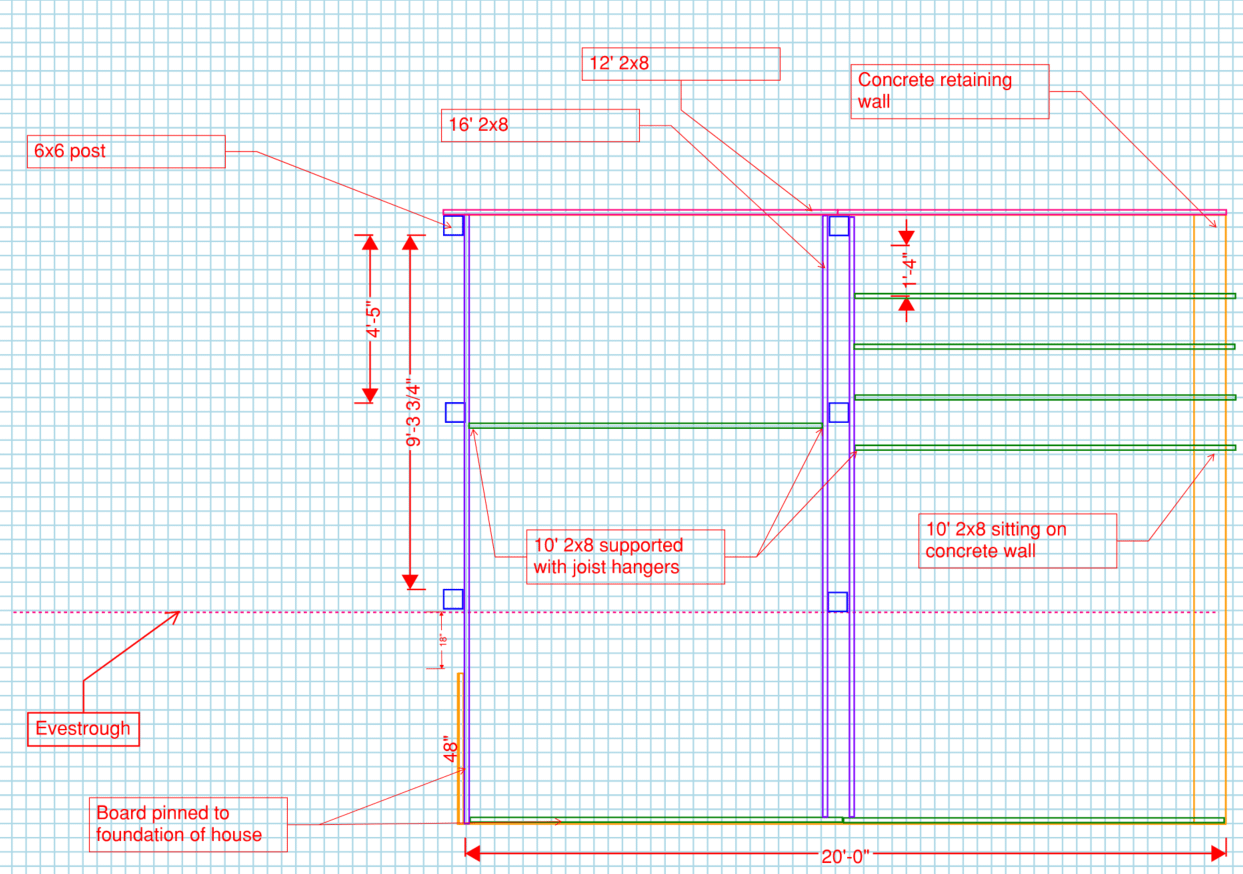Click the "16' 2x8" callout label
The height and width of the screenshot is (874, 1243).
tap(539, 126)
